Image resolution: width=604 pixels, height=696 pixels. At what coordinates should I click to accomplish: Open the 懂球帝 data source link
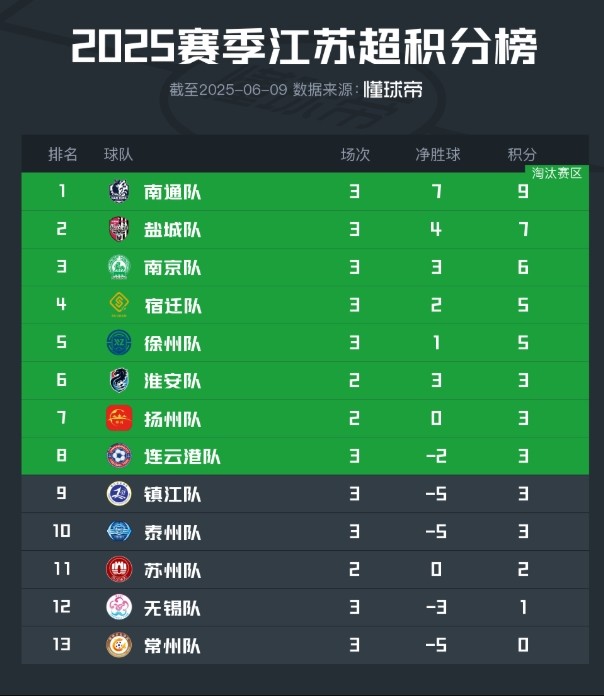[x=393, y=90]
